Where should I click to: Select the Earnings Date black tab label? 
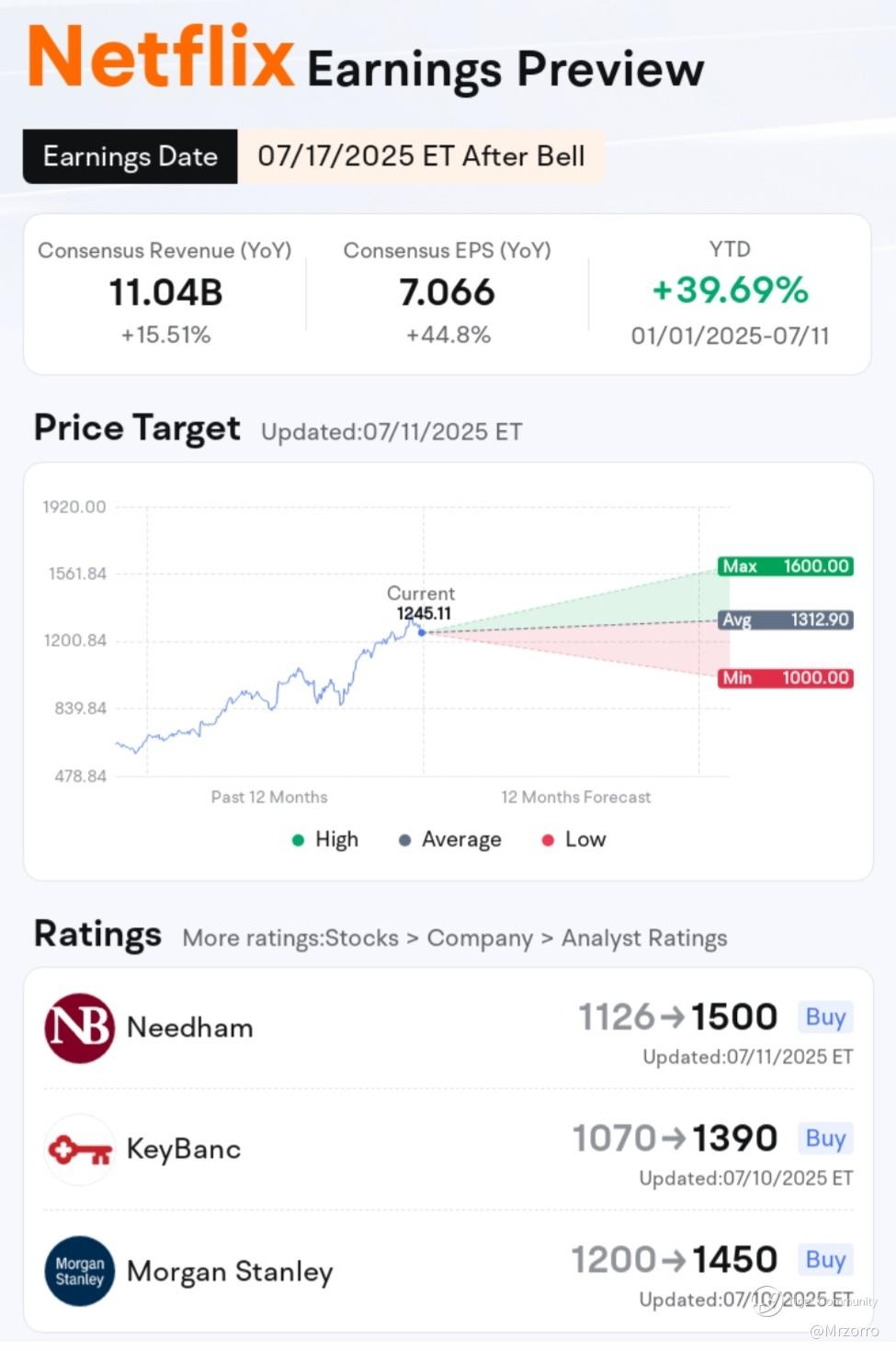pyautogui.click(x=130, y=156)
